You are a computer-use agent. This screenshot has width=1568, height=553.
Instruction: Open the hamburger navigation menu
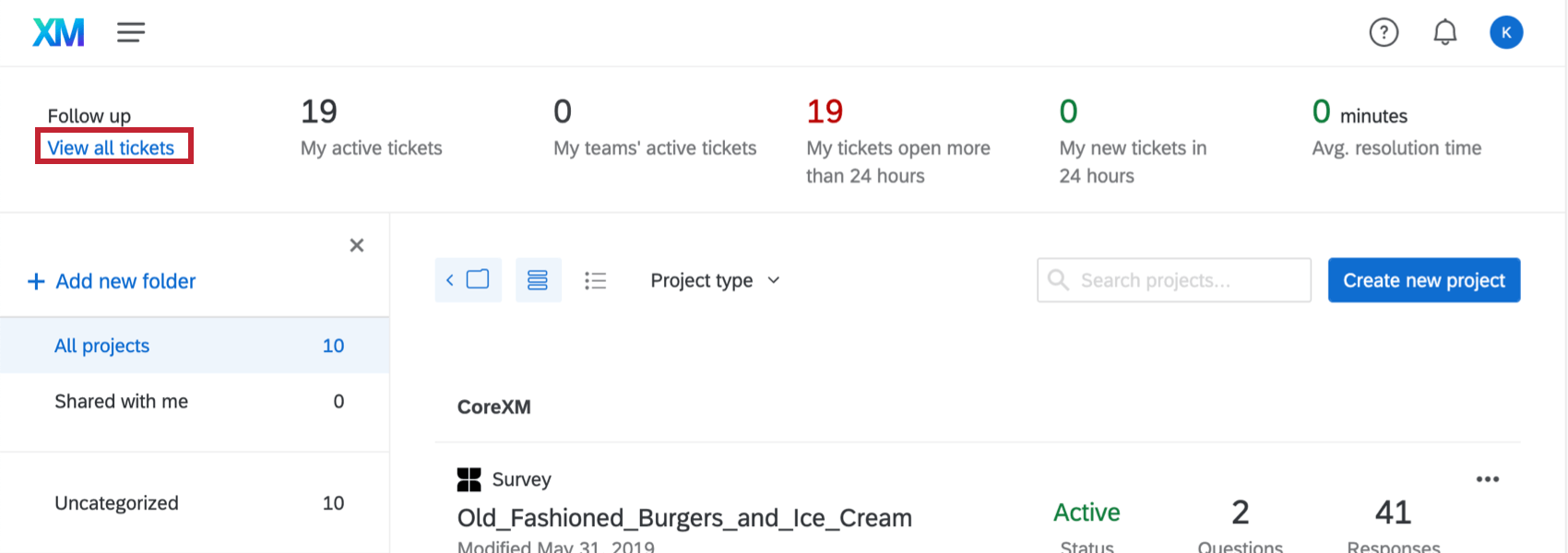tap(131, 33)
